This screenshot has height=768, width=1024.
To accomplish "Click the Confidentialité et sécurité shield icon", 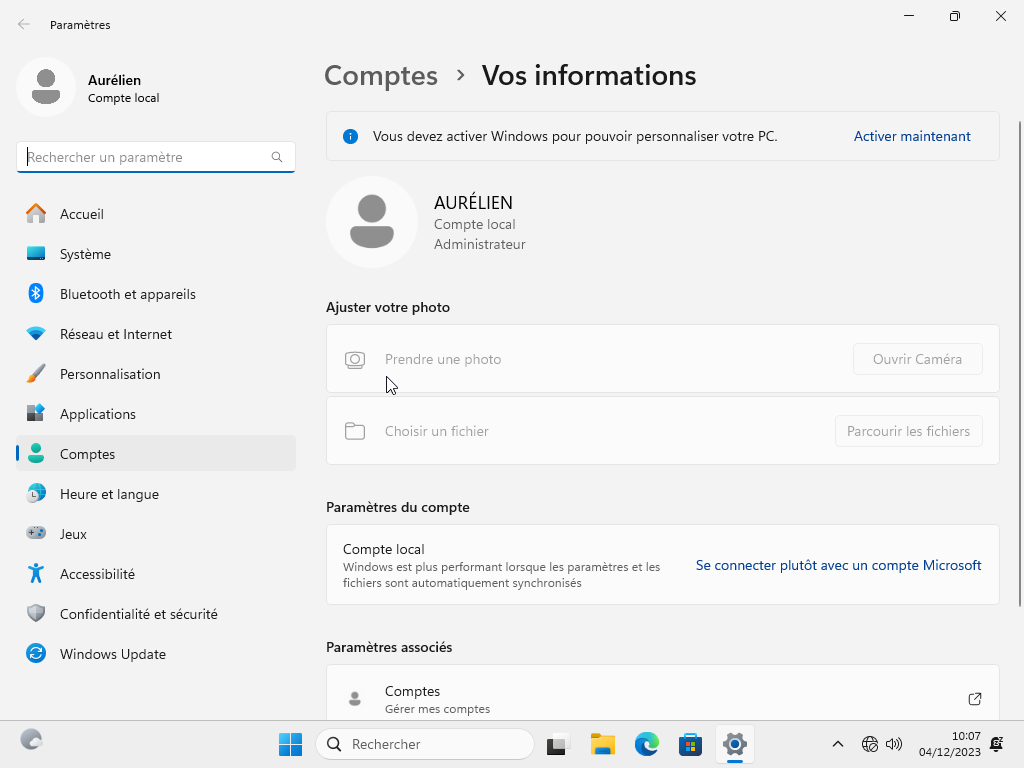I will [x=36, y=613].
